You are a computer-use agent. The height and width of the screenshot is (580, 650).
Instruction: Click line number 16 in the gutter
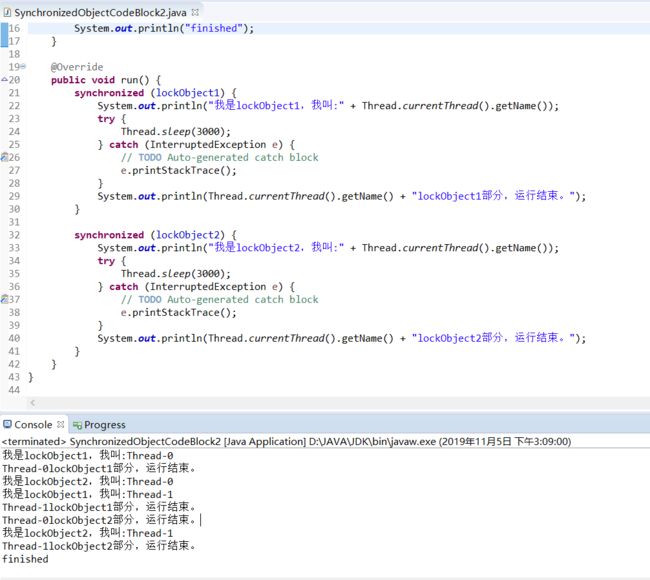14,28
